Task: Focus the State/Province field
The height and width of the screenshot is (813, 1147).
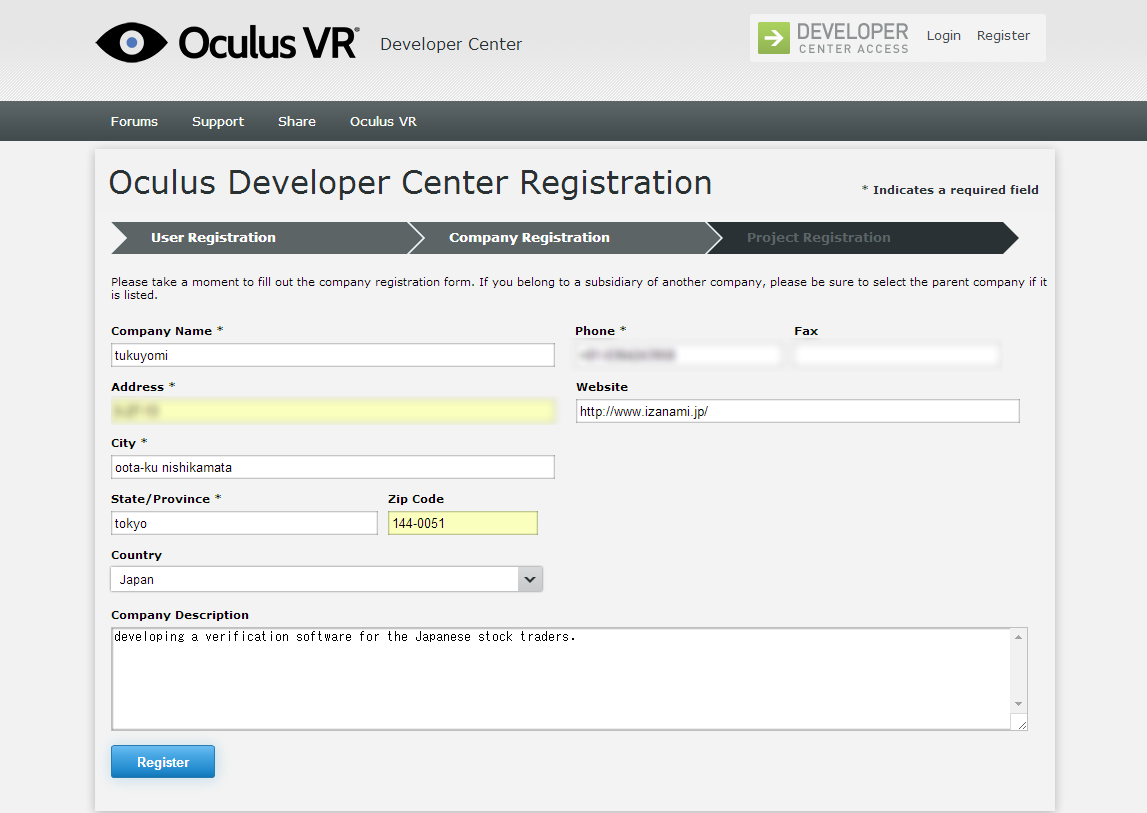Action: click(244, 523)
